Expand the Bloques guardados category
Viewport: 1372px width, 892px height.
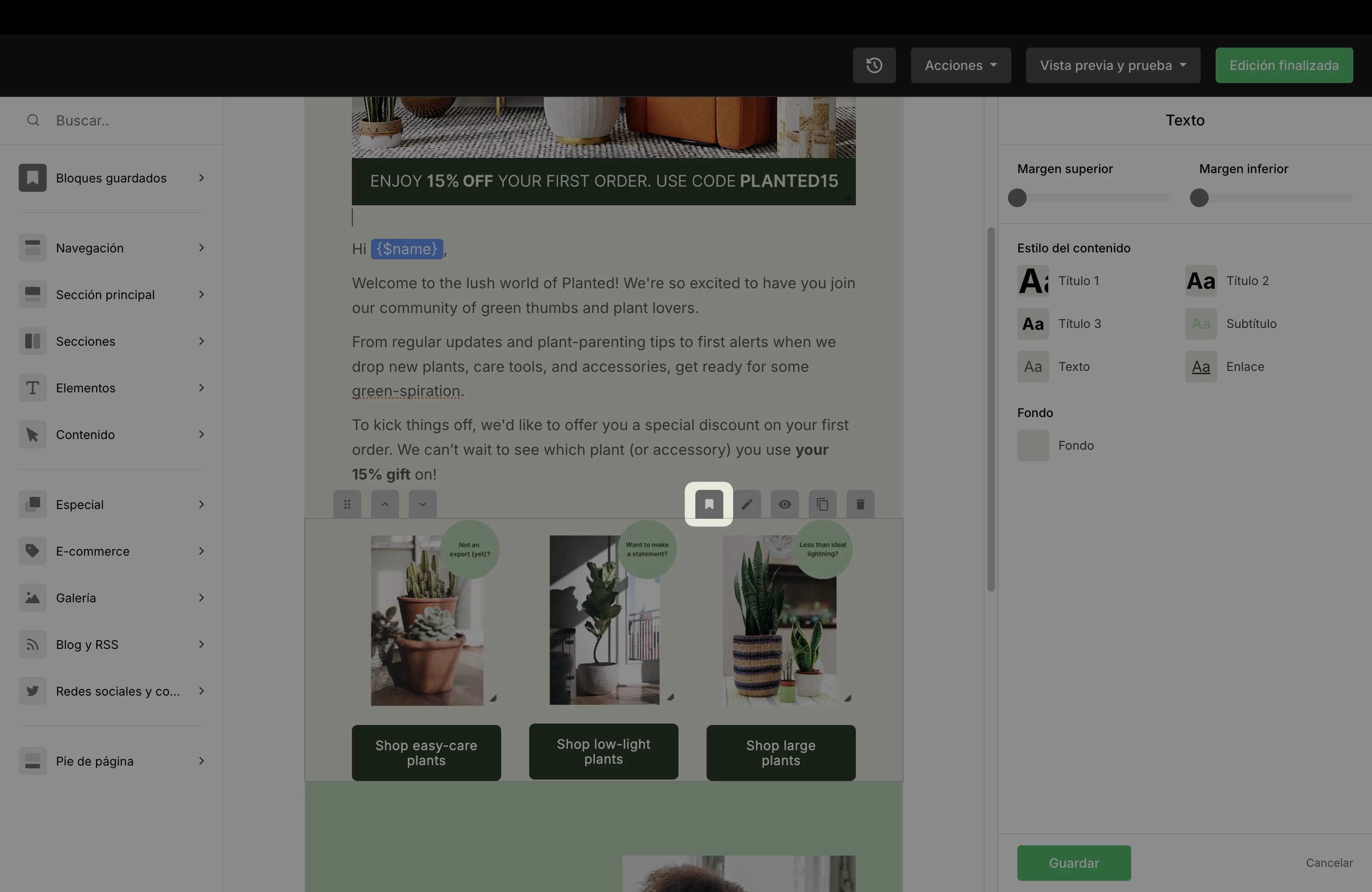111,178
